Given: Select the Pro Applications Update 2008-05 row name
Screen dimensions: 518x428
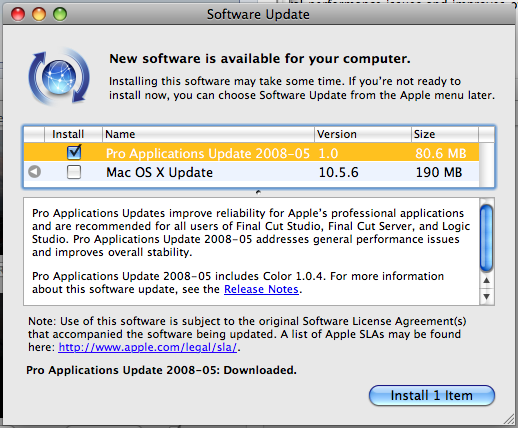Looking at the screenshot, I should (208, 153).
